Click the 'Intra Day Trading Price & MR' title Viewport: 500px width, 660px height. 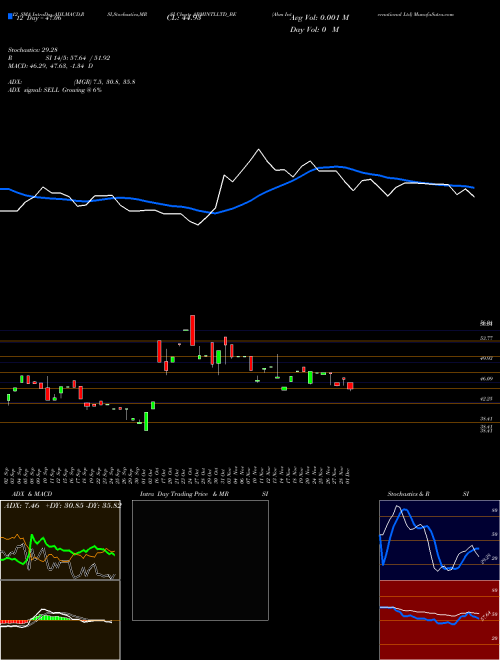pos(184,494)
